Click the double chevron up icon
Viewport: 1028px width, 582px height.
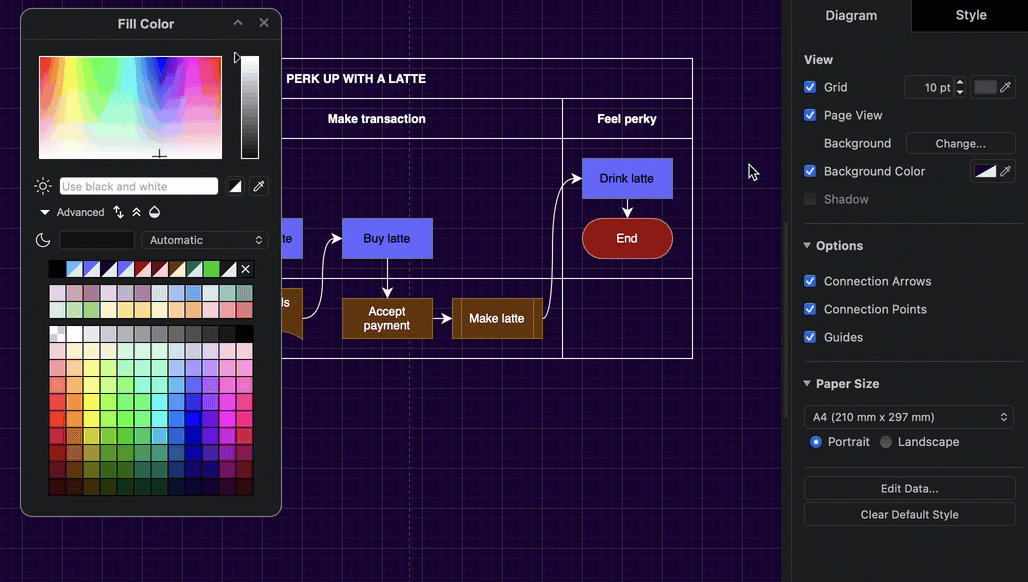coord(136,212)
